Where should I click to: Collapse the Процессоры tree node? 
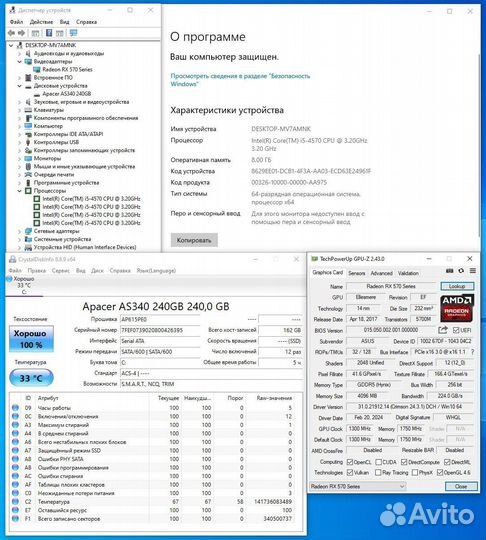click(20, 191)
